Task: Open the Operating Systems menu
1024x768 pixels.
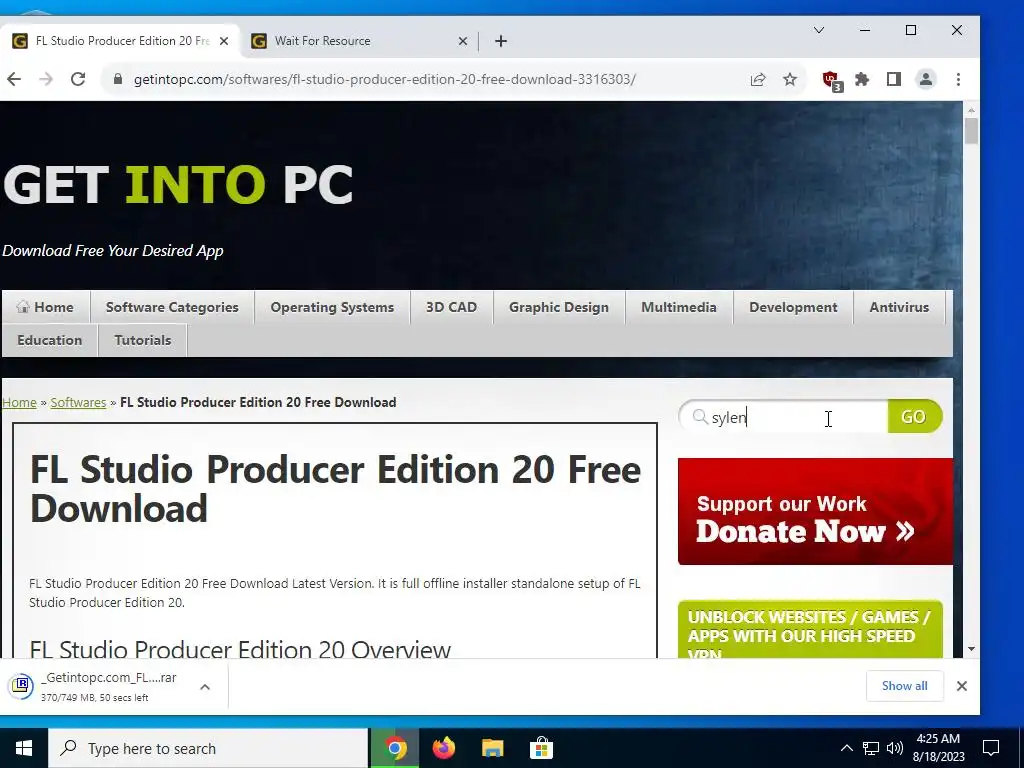Action: pyautogui.click(x=332, y=307)
